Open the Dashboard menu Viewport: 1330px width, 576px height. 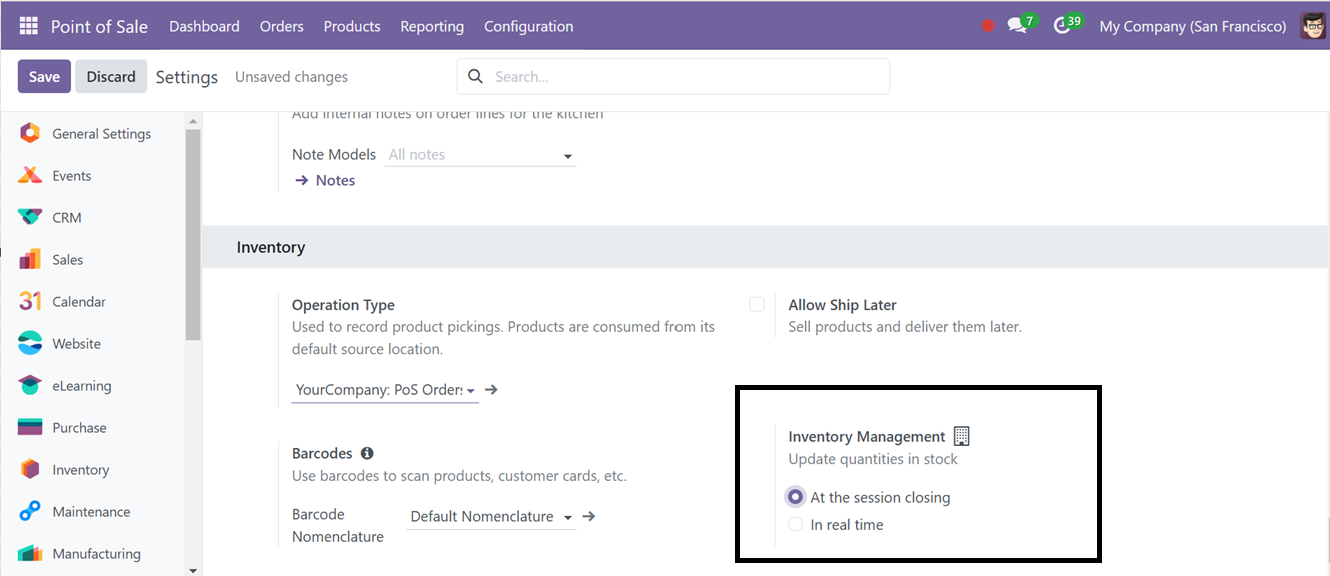click(x=204, y=26)
